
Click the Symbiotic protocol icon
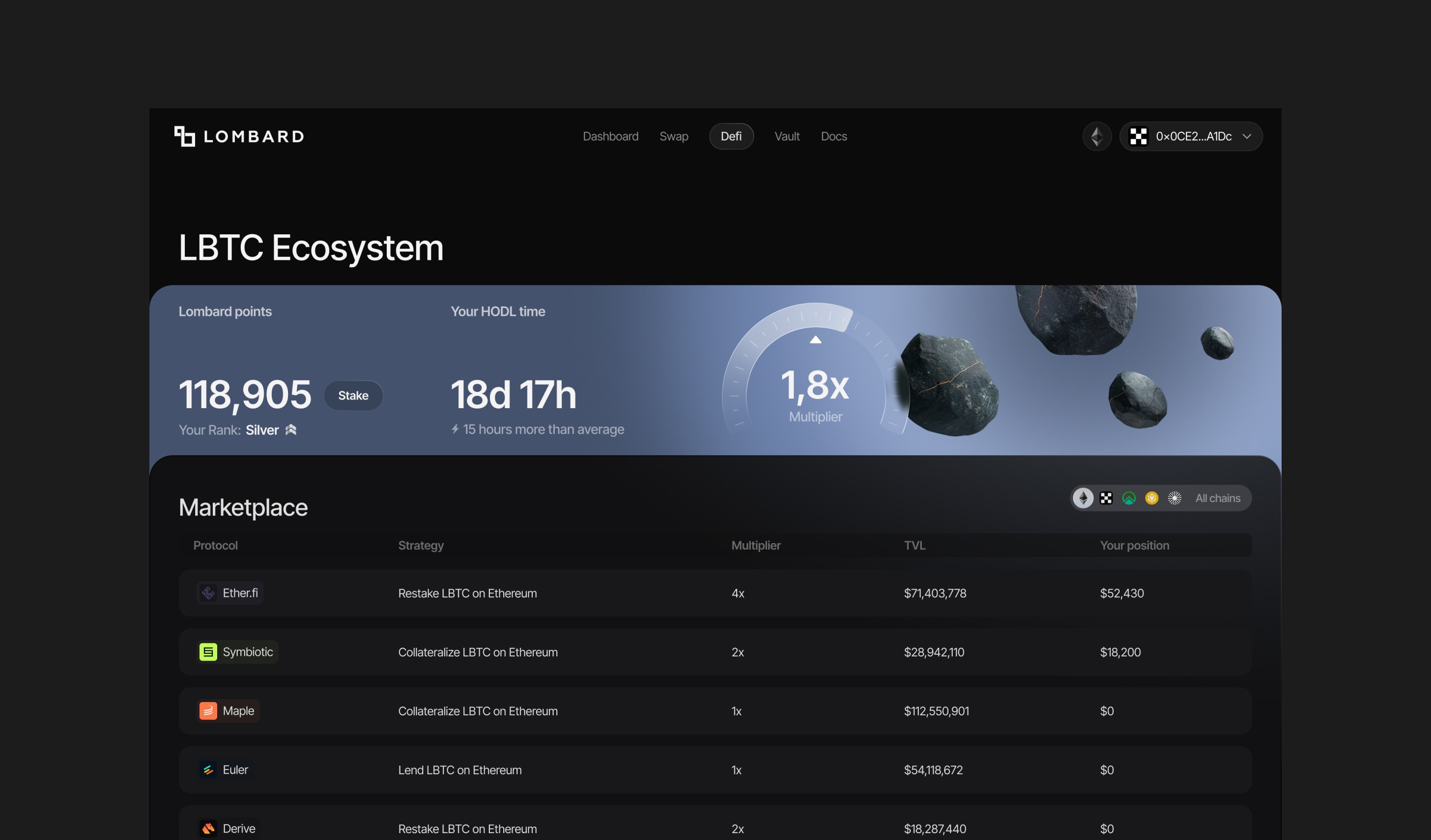(x=208, y=652)
